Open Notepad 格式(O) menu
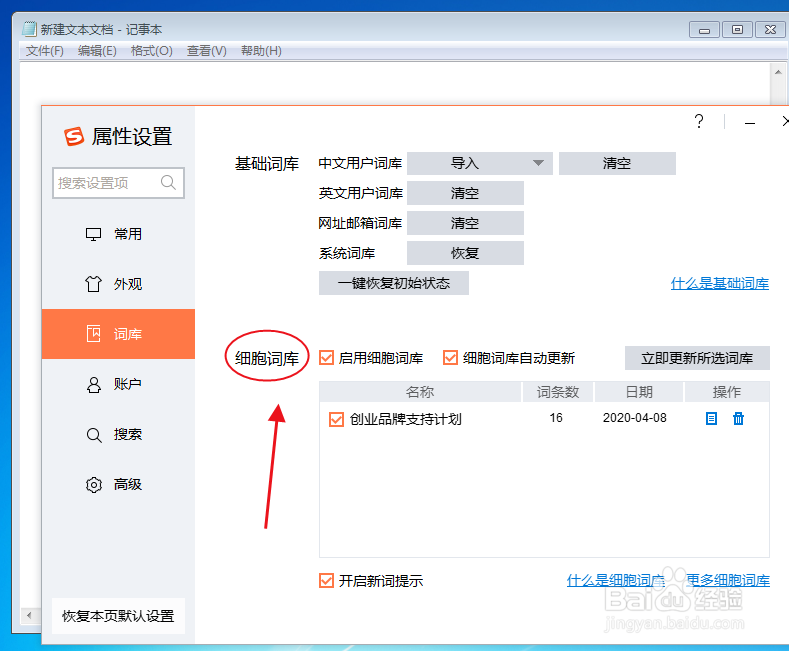 [x=151, y=51]
